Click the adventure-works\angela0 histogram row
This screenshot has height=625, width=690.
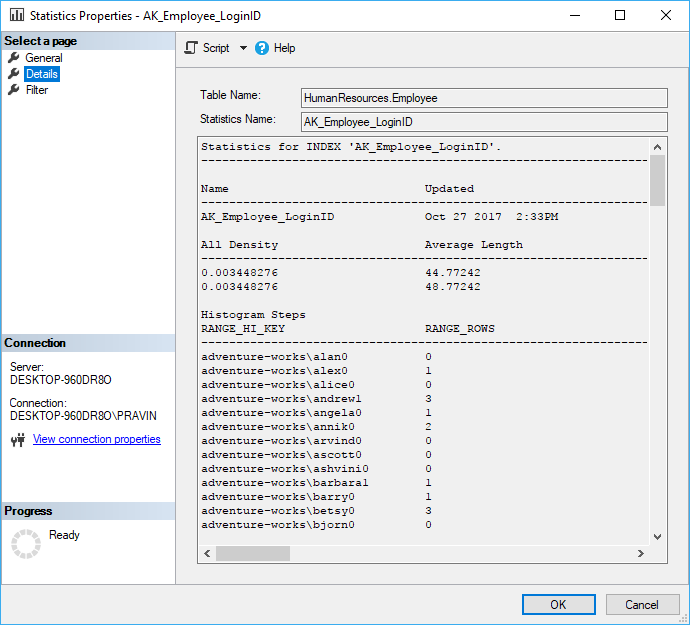click(x=316, y=413)
